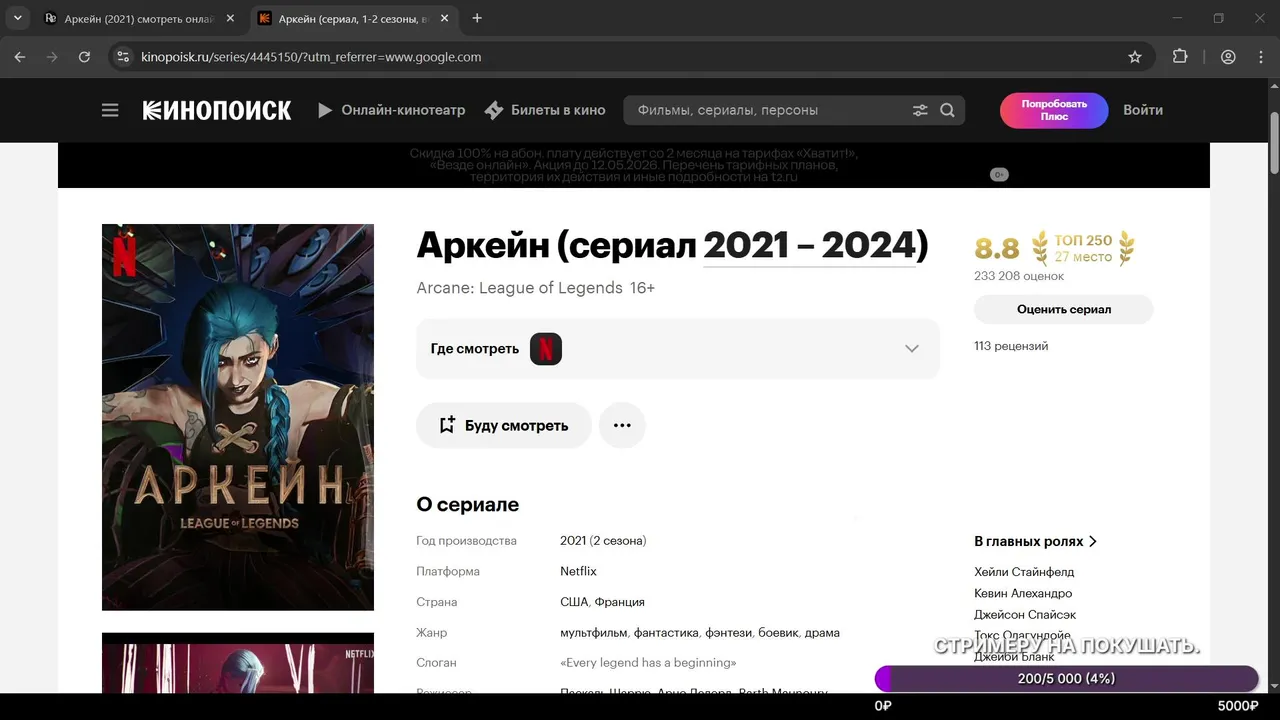Open the three-dots more options button
Screen dimensions: 1280x720
point(622,425)
